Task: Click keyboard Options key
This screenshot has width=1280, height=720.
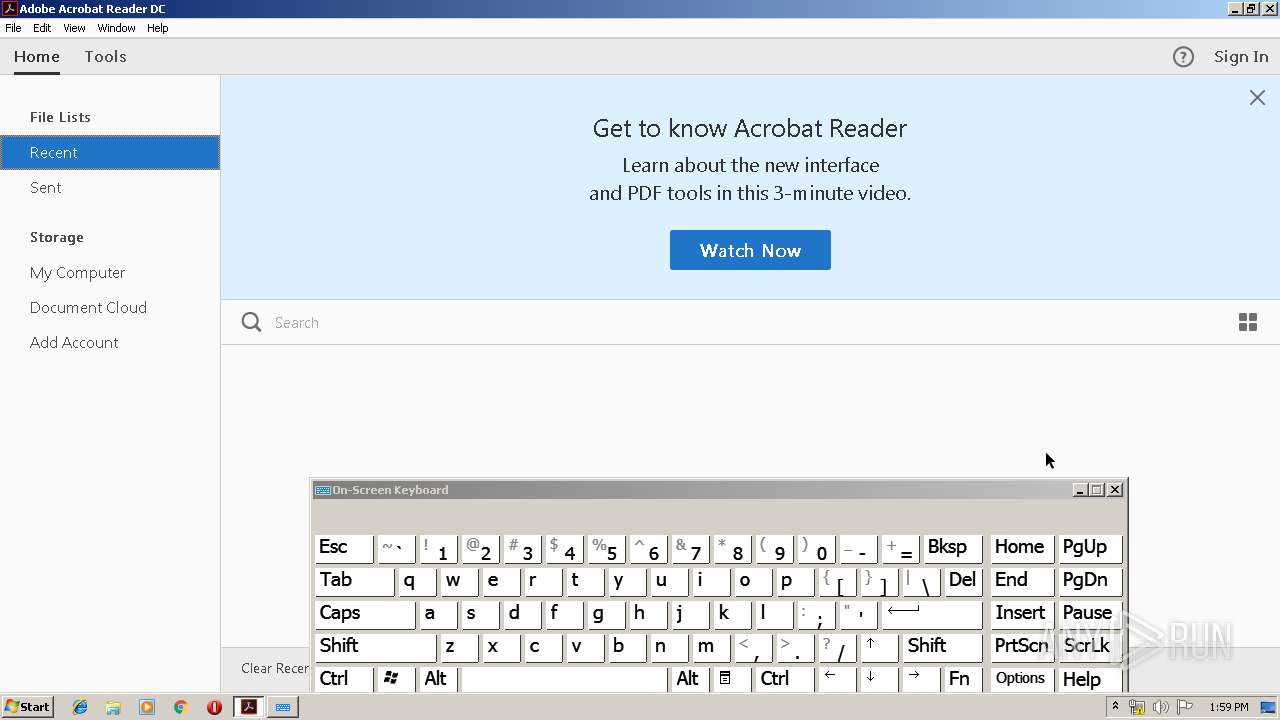Action: 1021,679
